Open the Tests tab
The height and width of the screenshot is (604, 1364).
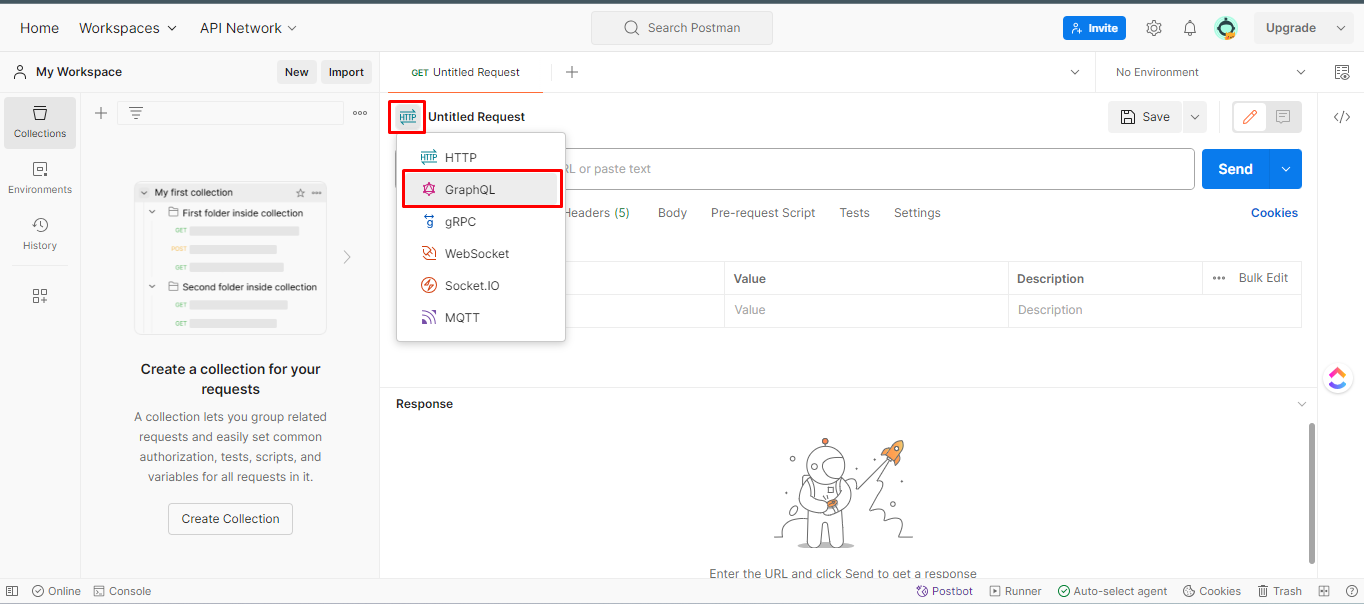pyautogui.click(x=854, y=213)
